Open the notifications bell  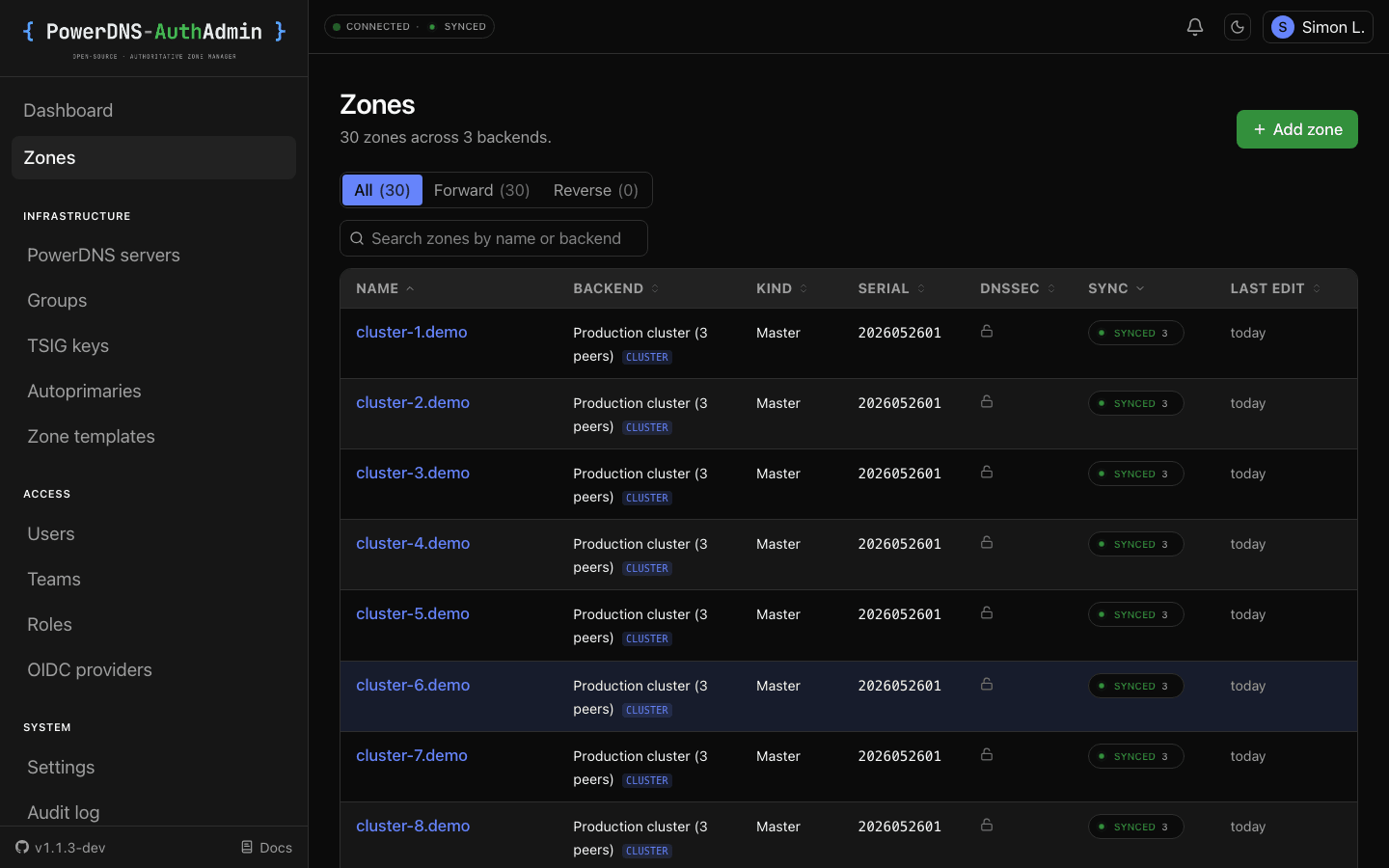(1194, 27)
